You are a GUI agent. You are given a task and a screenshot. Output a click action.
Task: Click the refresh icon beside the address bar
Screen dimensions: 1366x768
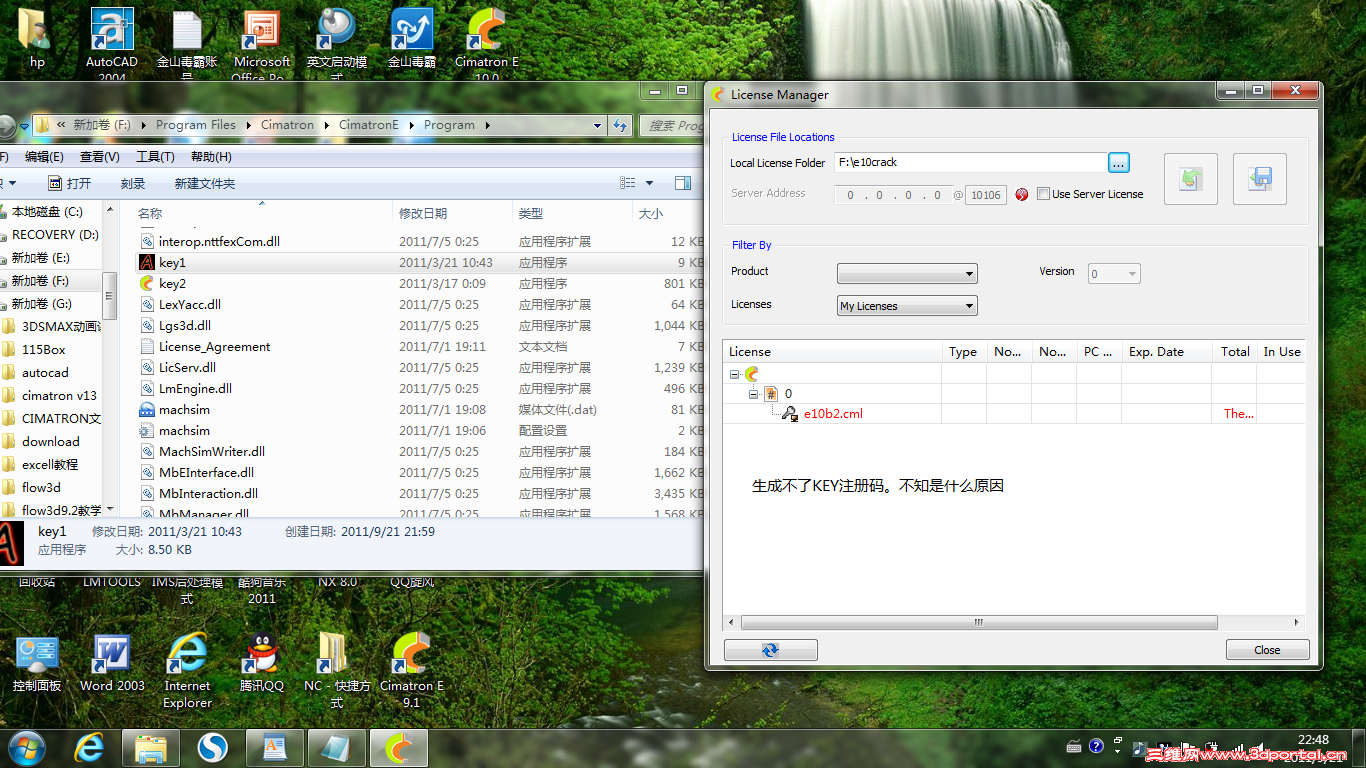(620, 125)
